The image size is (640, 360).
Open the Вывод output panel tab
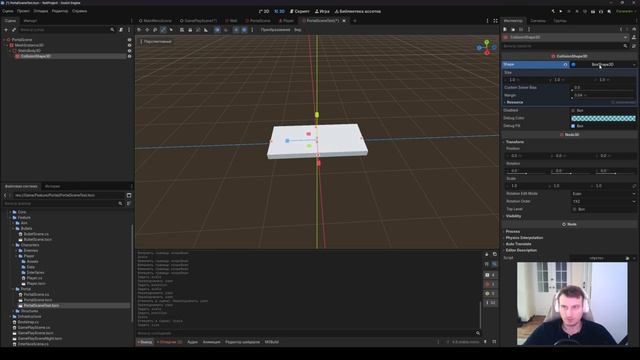(x=145, y=342)
